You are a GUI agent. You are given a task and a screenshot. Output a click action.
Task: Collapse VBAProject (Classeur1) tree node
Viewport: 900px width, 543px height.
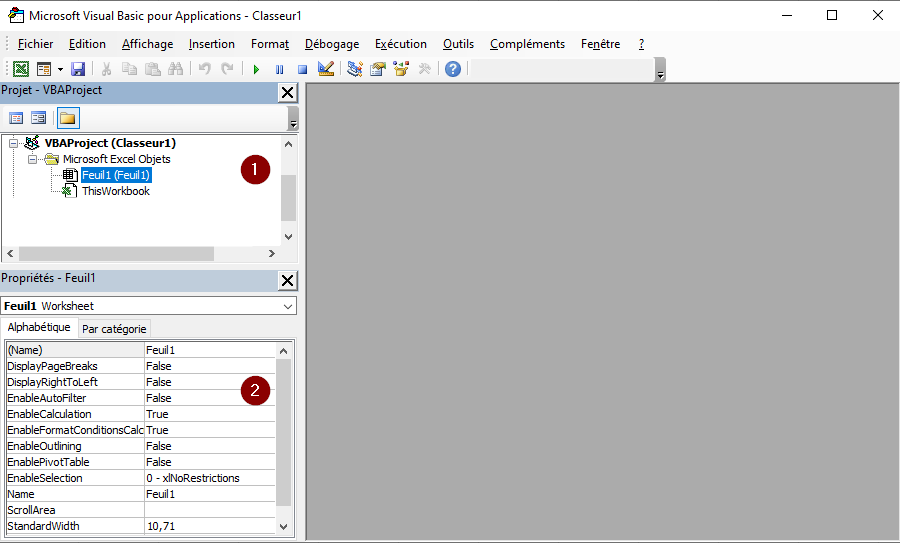pyautogui.click(x=14, y=143)
